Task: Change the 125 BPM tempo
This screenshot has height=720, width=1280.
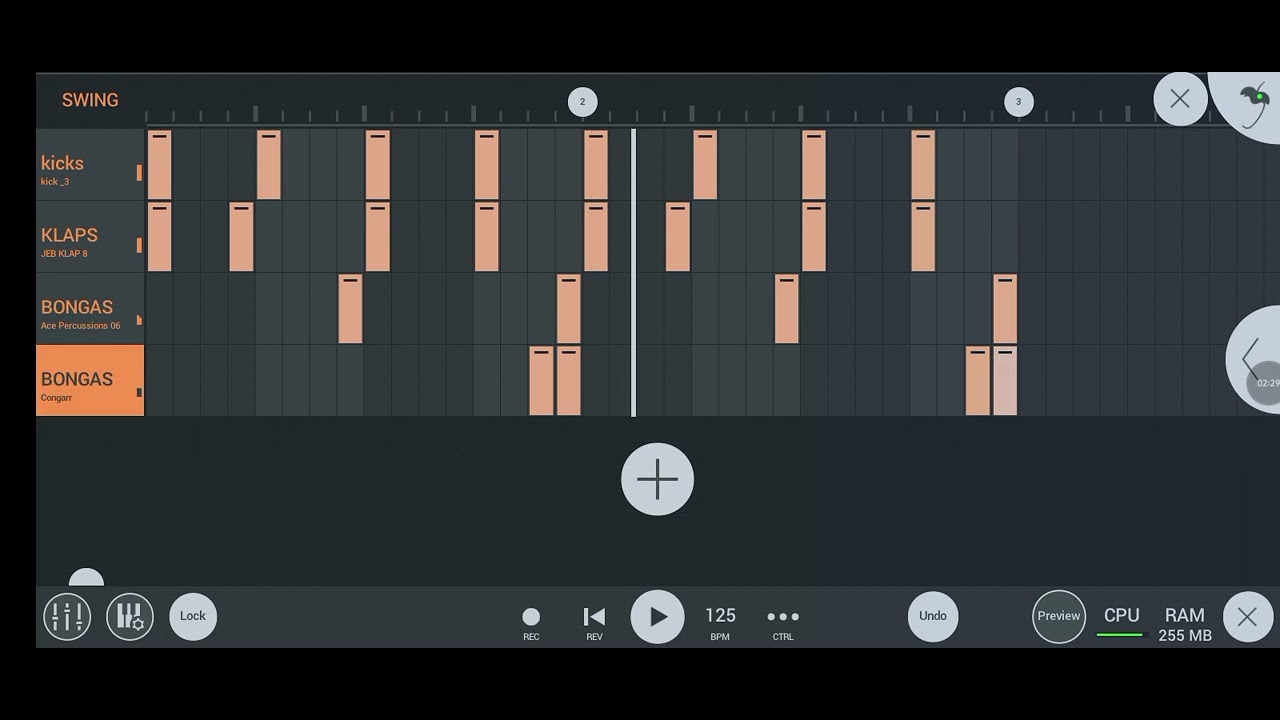Action: tap(720, 622)
